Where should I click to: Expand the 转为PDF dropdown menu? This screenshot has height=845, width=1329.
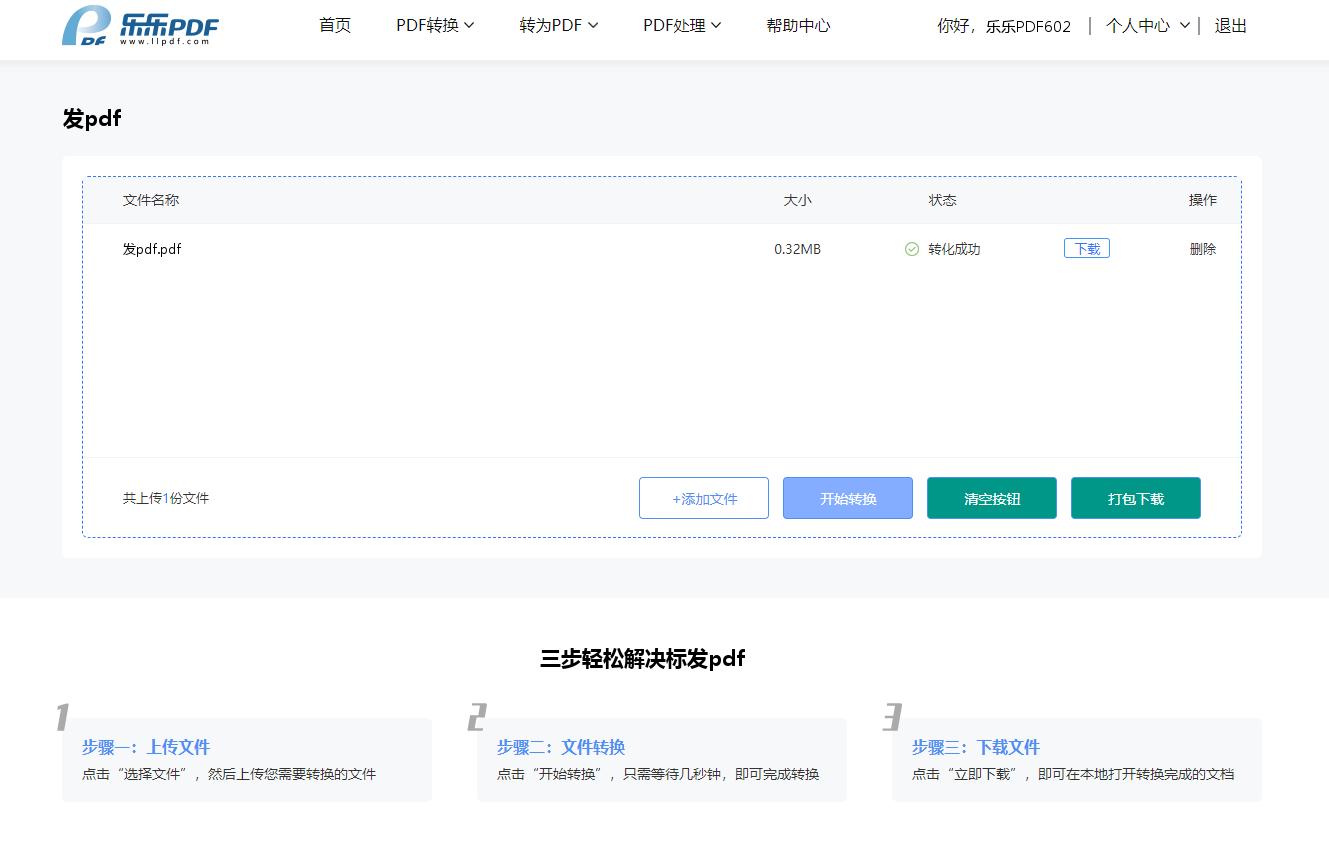(559, 26)
